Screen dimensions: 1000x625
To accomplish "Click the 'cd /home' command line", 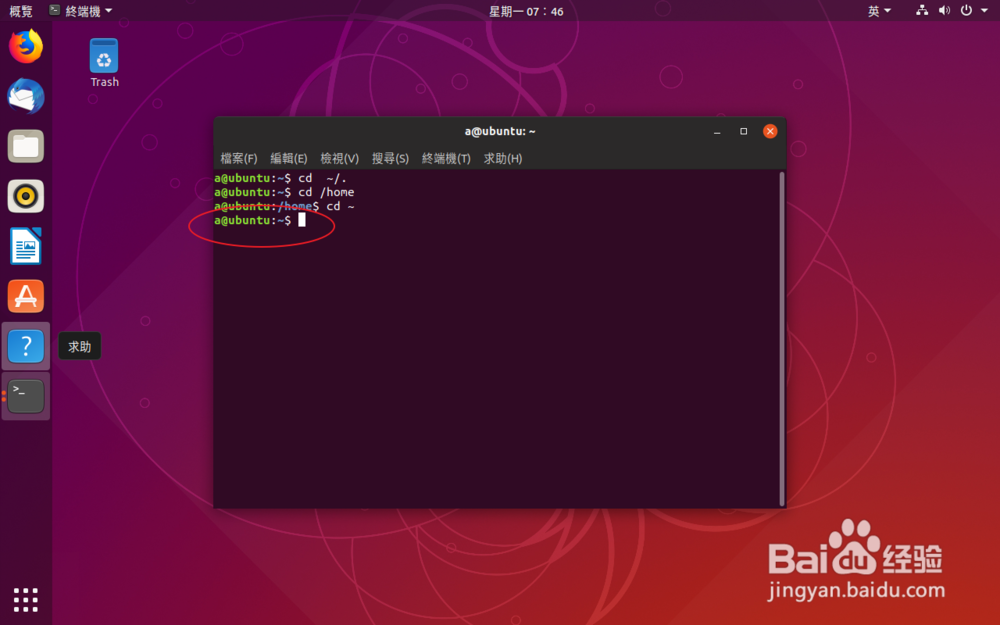I will tap(284, 192).
